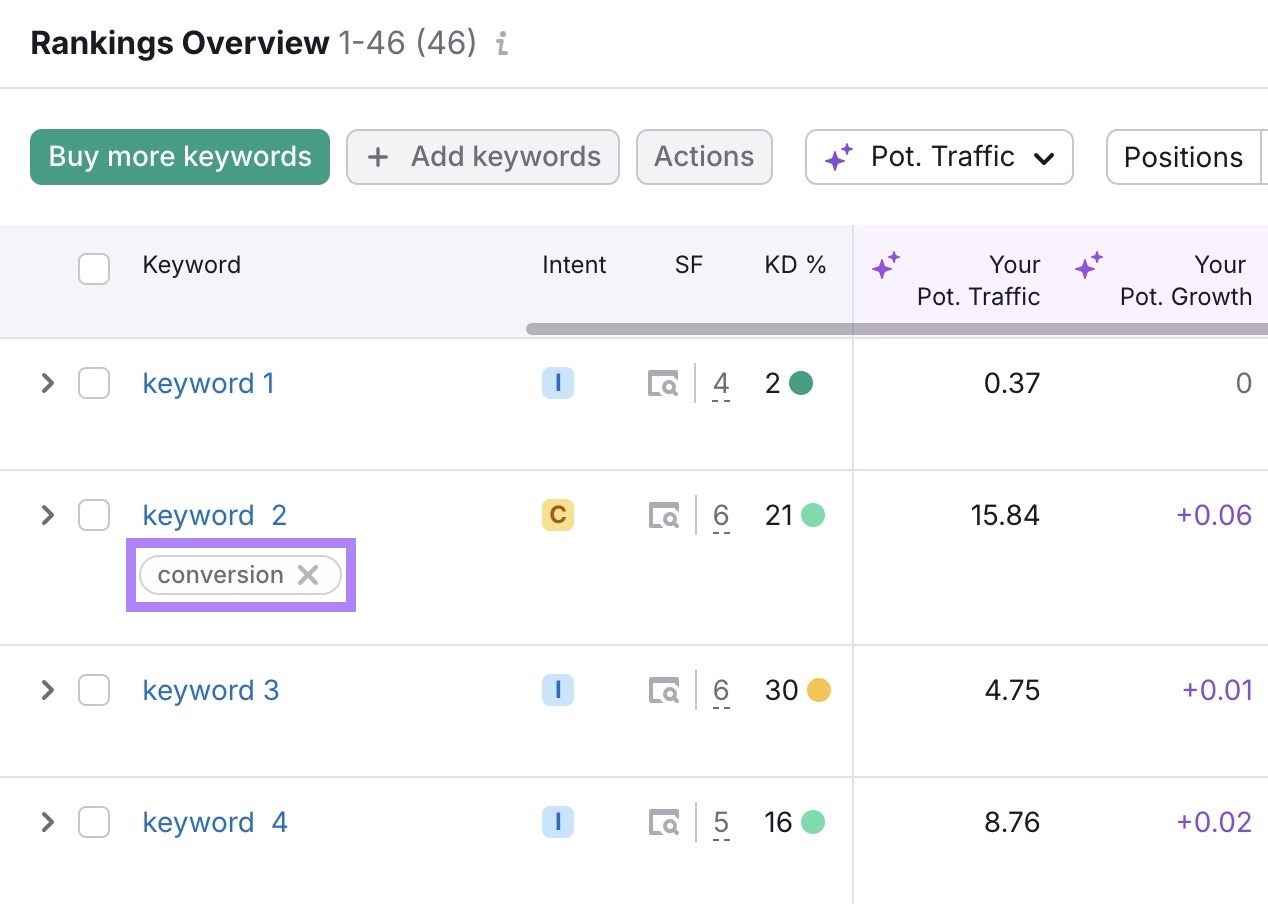Click the informational intent badge on keyword 1

(557, 383)
